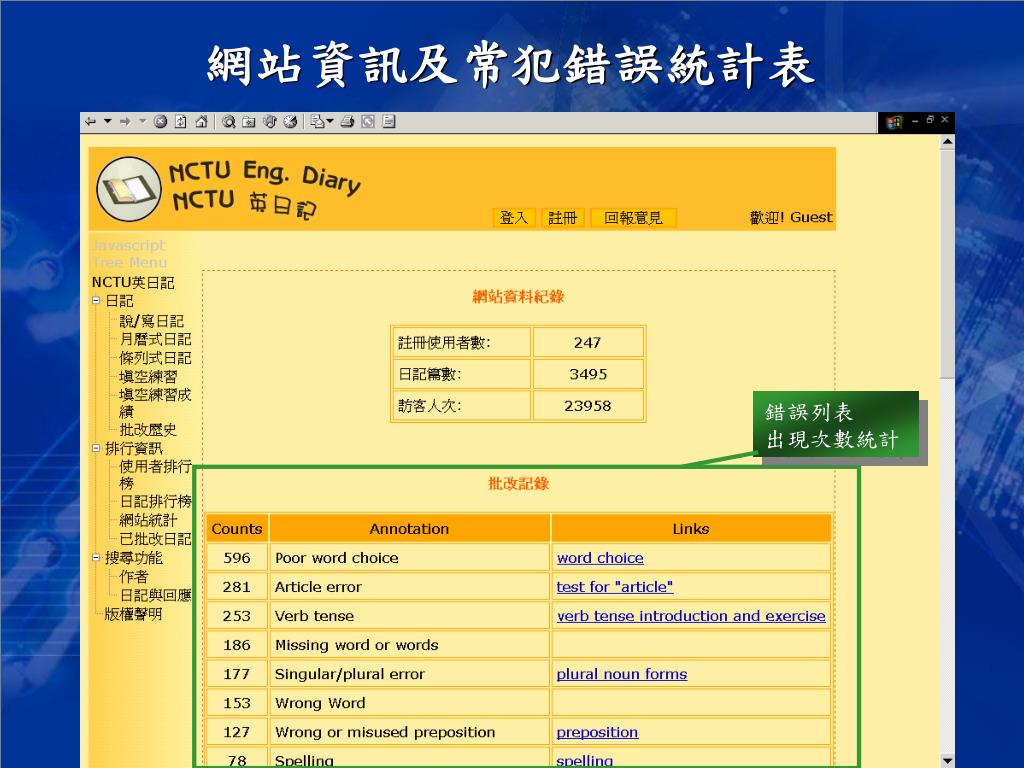This screenshot has height=768, width=1024.
Task: Go to the Home page icon
Action: point(201,121)
